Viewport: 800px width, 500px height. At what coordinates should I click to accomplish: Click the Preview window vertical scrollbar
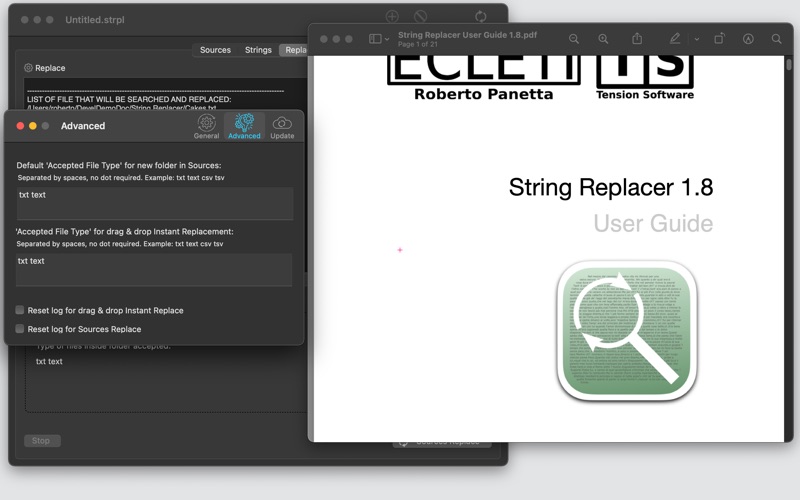click(789, 65)
